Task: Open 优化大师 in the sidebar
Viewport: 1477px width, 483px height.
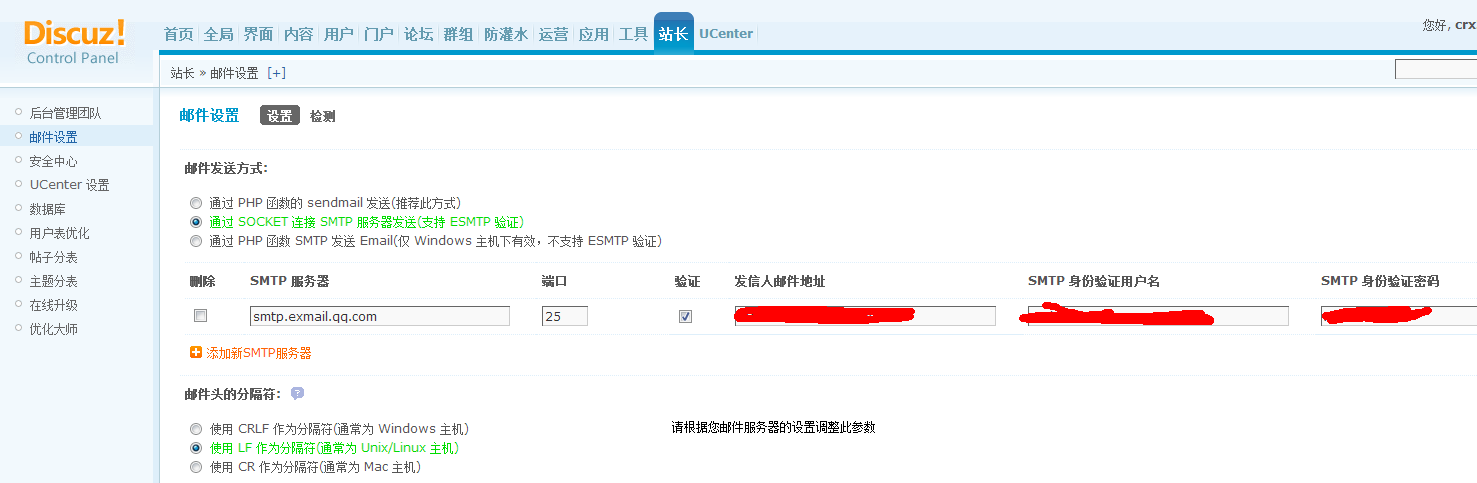Action: (x=53, y=329)
